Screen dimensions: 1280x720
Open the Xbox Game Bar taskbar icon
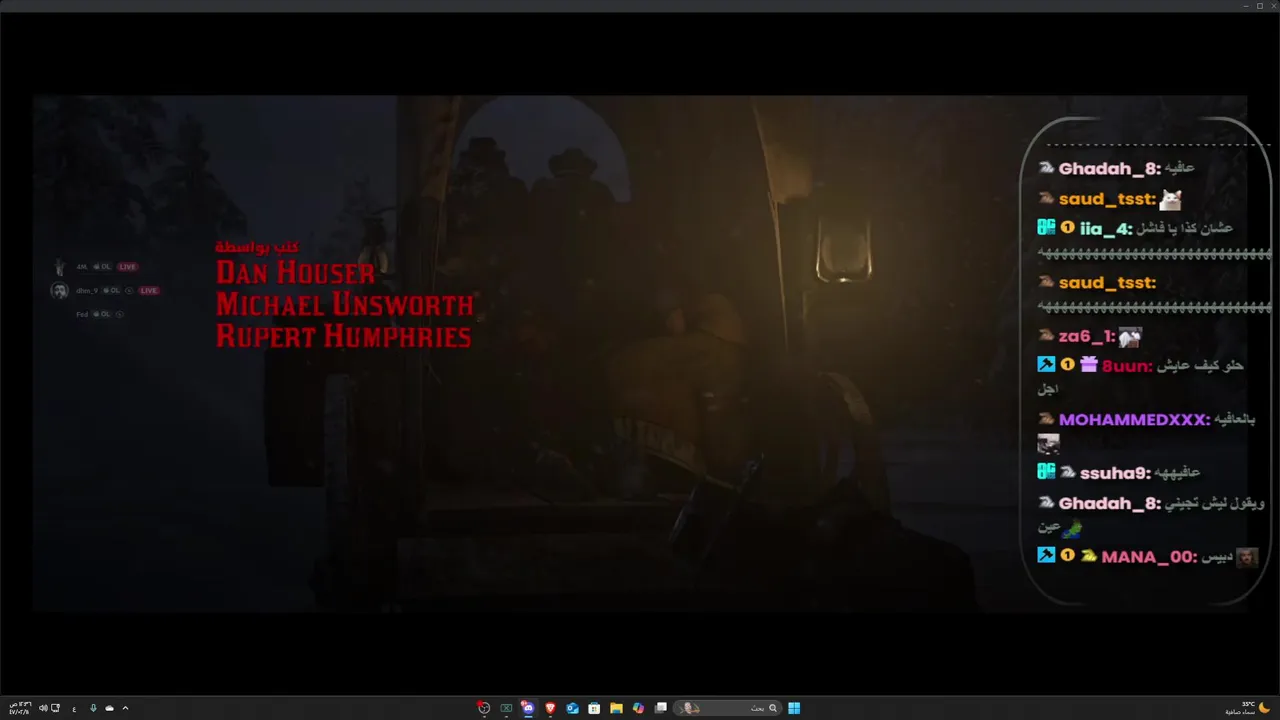tap(506, 708)
